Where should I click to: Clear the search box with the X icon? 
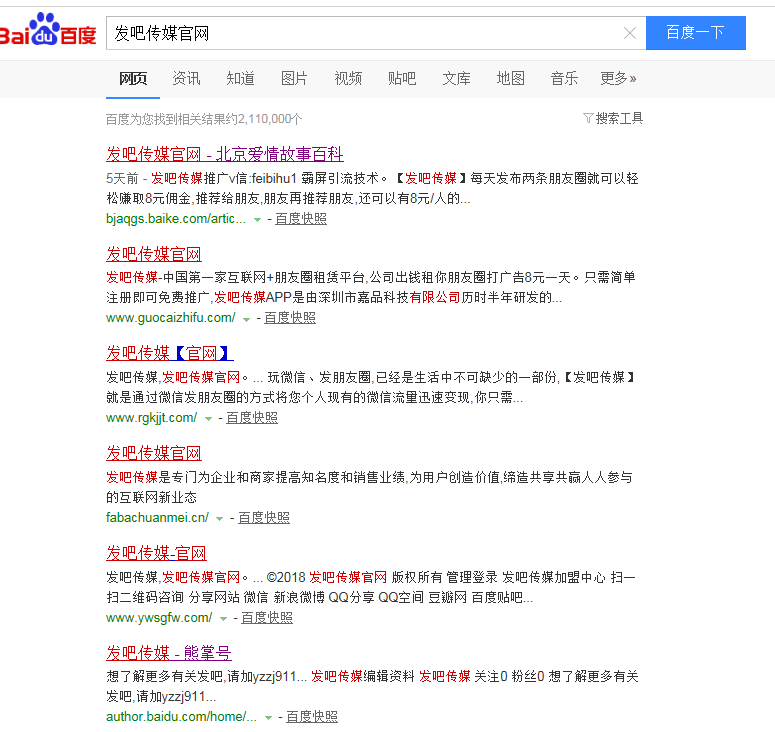(630, 33)
